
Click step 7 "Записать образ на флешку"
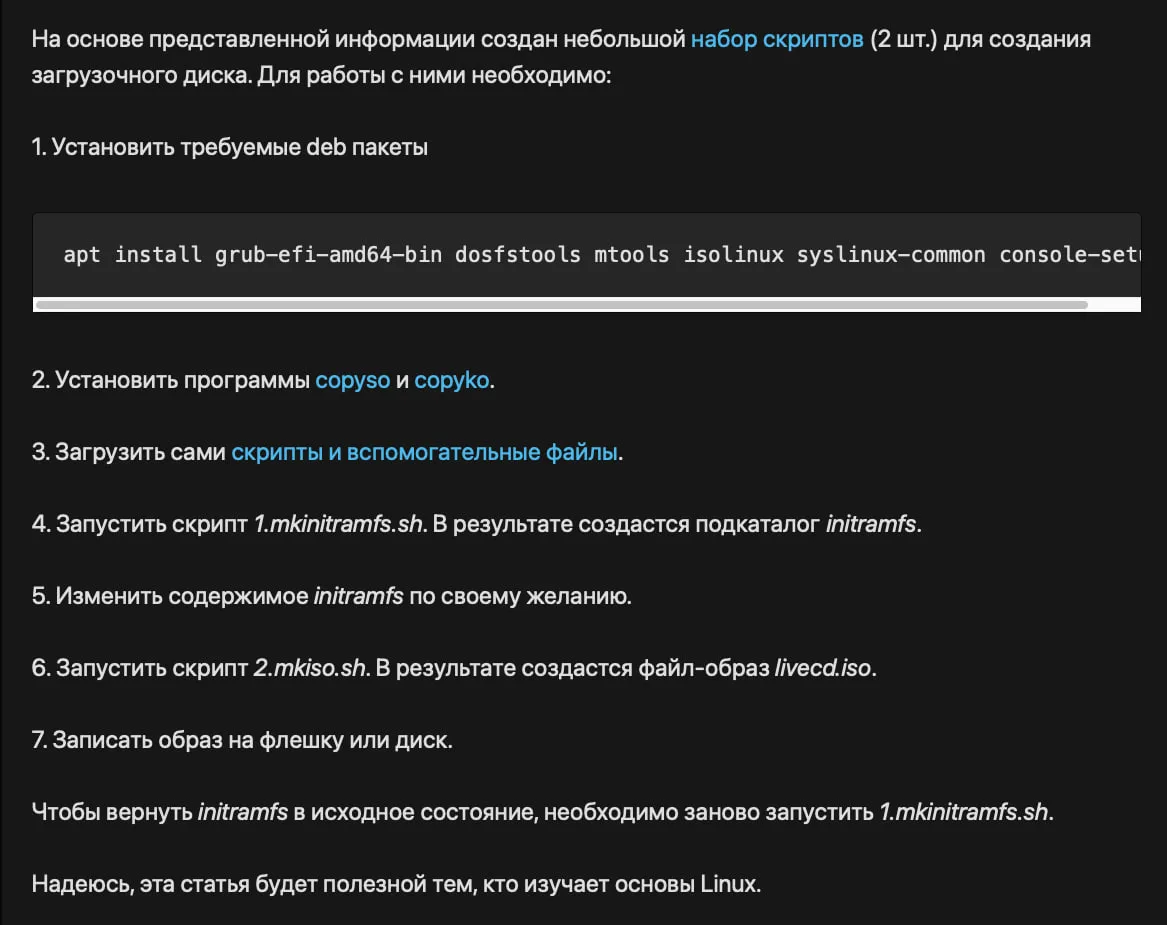[x=243, y=740]
